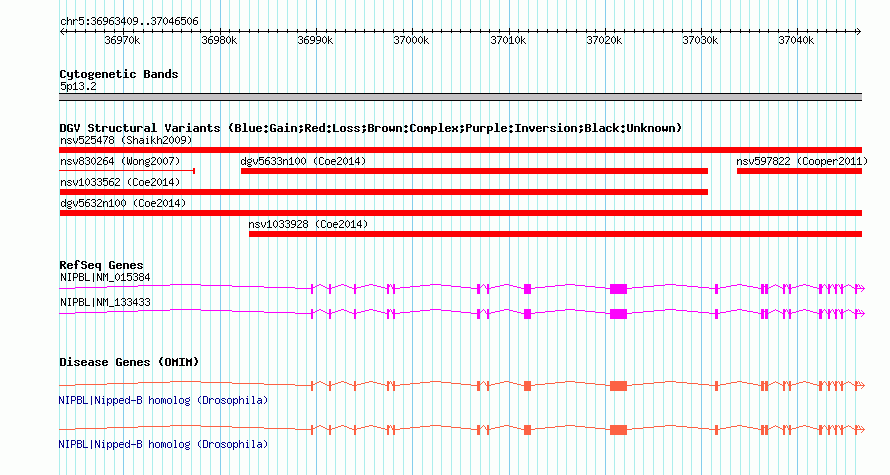The image size is (890, 475).
Task: Click the 37010k ruler tick label
Action: (x=508, y=40)
